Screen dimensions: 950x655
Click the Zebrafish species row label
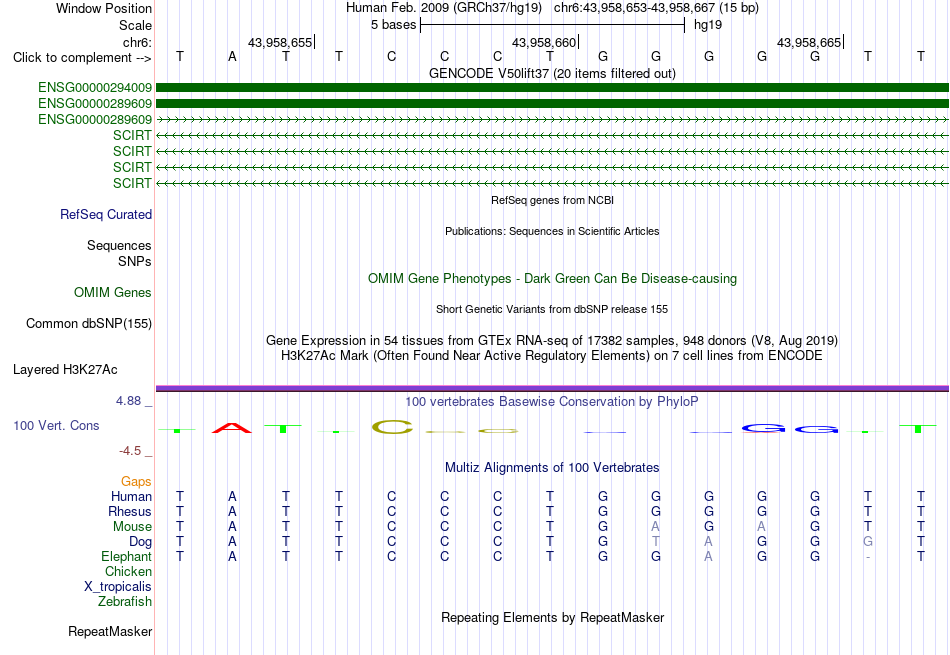point(125,602)
